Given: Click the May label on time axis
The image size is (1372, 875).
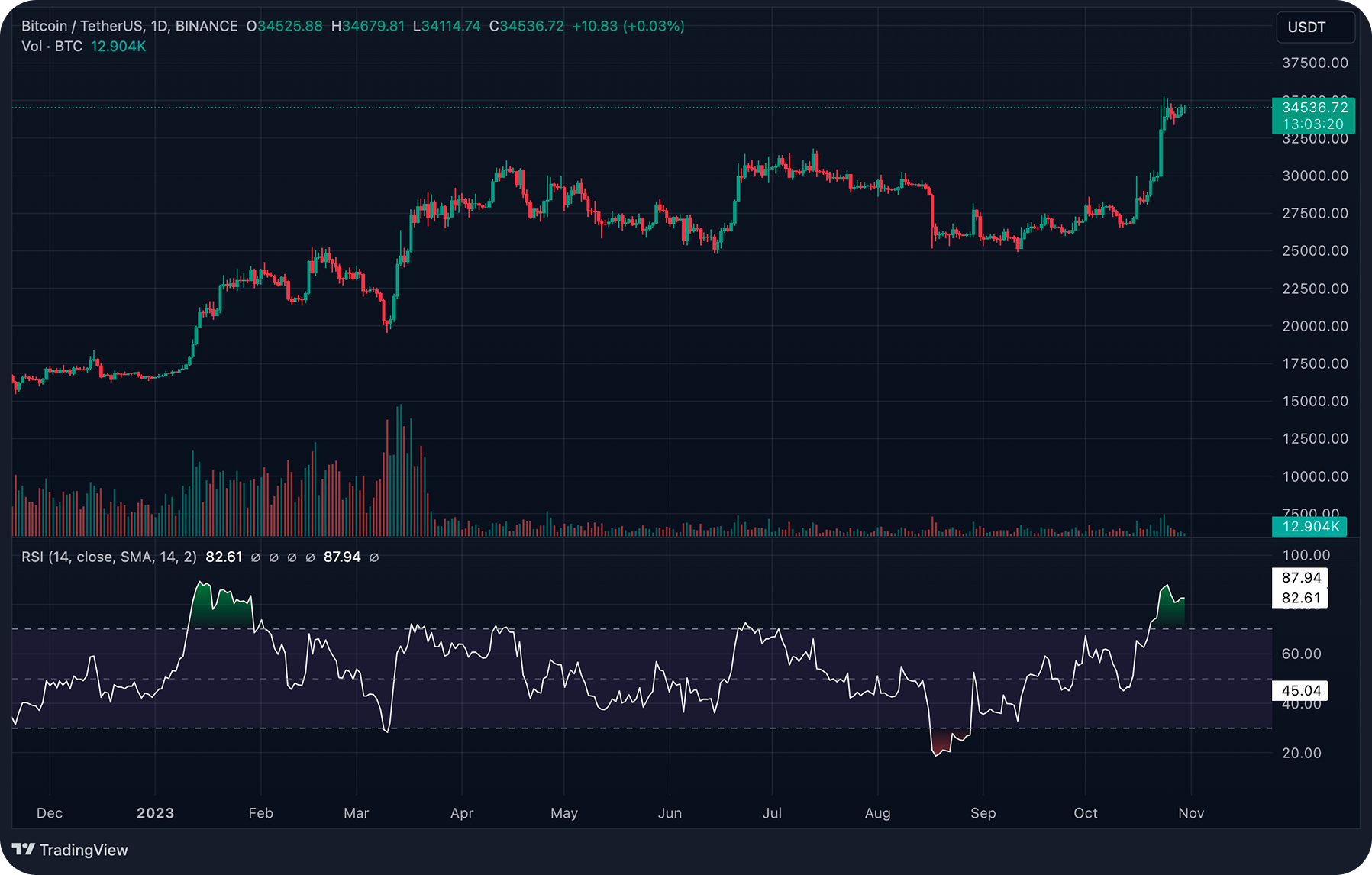Looking at the screenshot, I should [x=564, y=813].
